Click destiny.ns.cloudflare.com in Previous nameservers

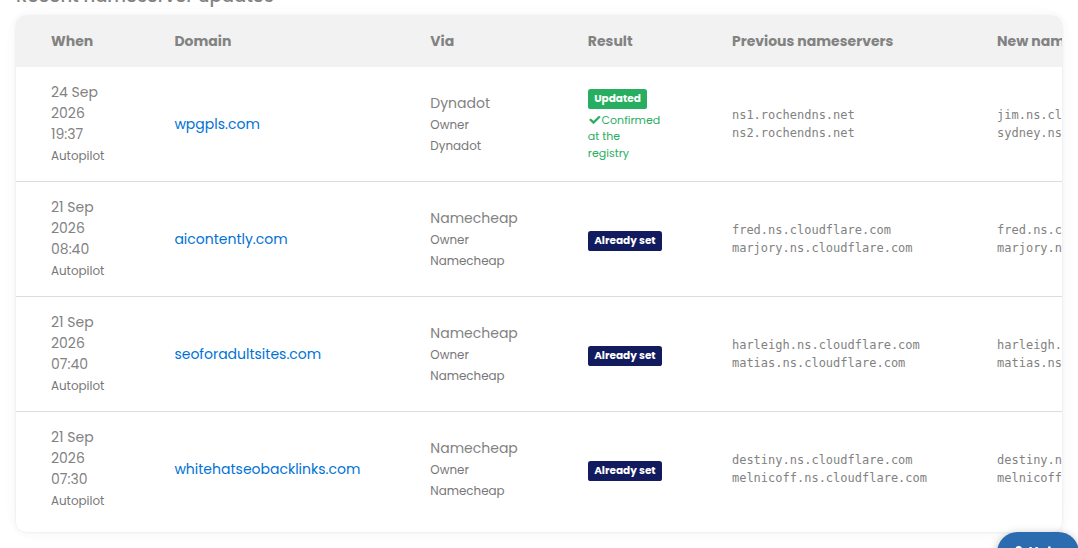pos(822,459)
